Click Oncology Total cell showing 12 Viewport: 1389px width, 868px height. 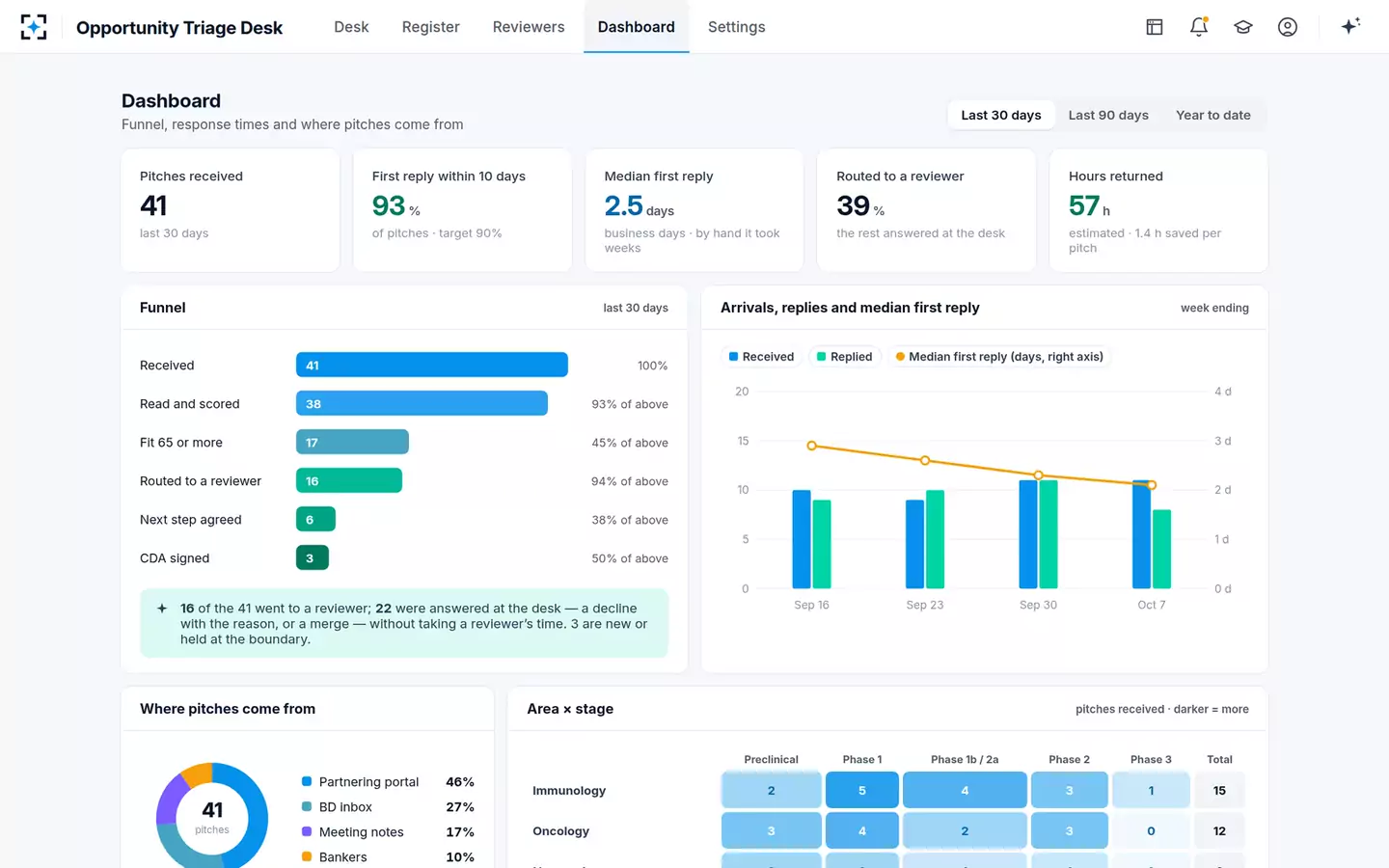[x=1219, y=830]
